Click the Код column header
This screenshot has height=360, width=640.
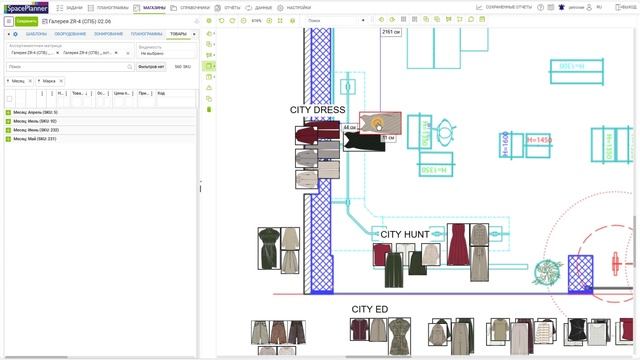[x=161, y=93]
